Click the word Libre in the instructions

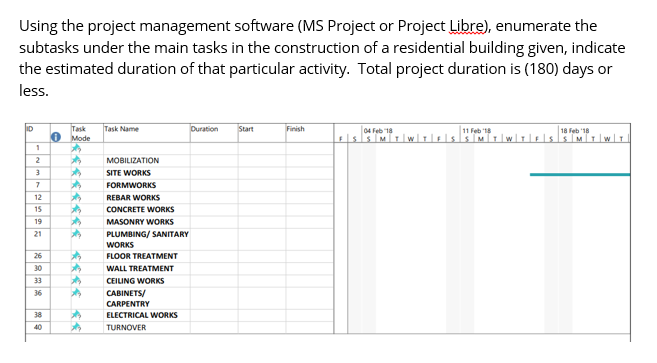coord(467,26)
